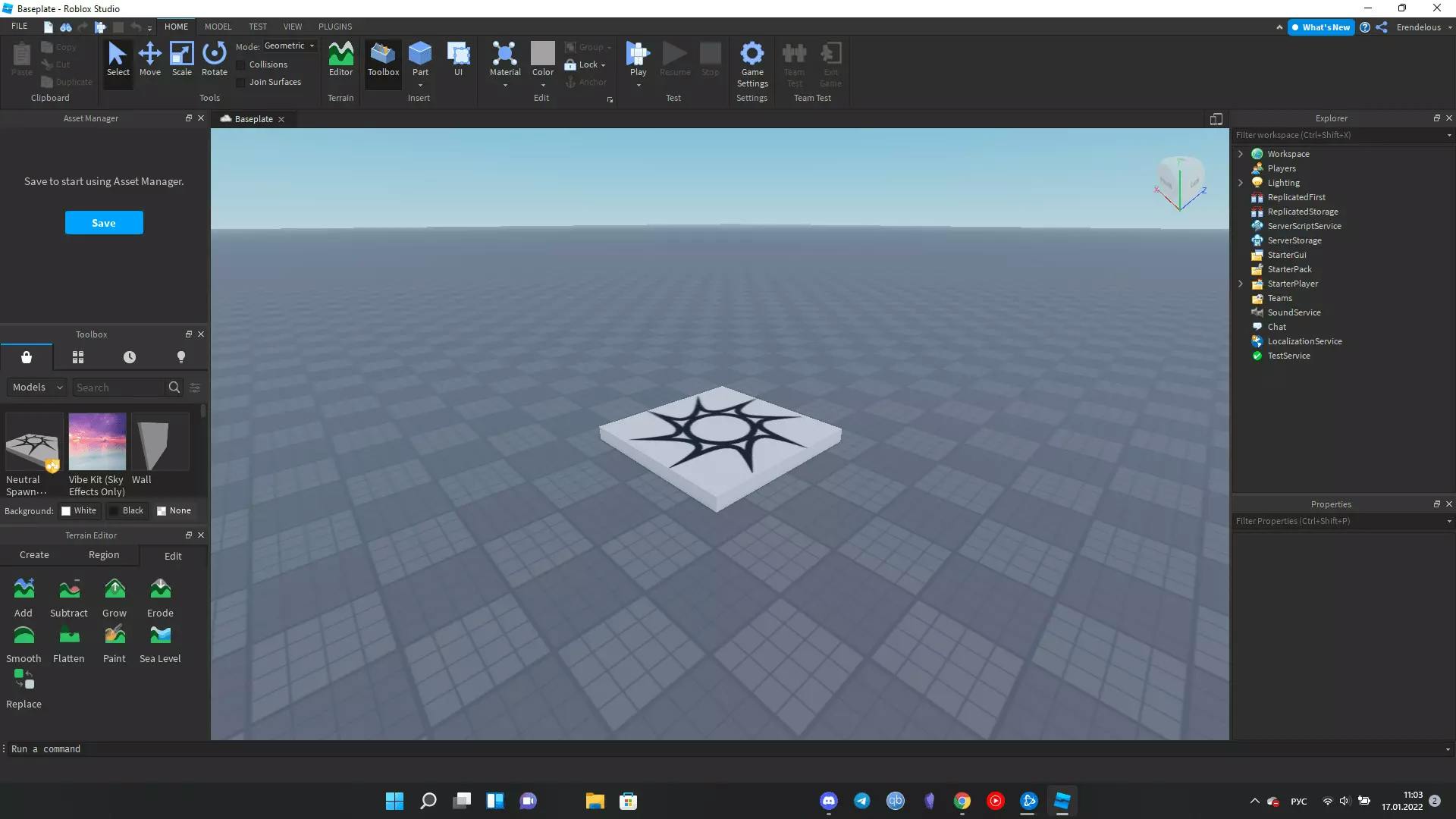Select the Scale tool in toolbar
Viewport: 1456px width, 819px height.
[181, 58]
